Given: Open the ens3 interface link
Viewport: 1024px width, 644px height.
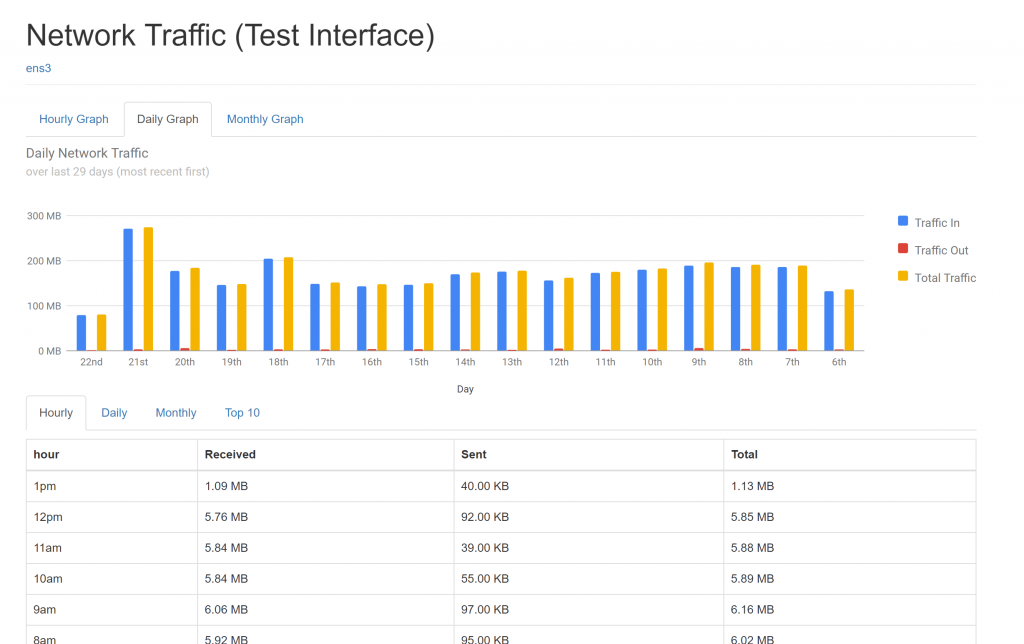Looking at the screenshot, I should pos(38,68).
